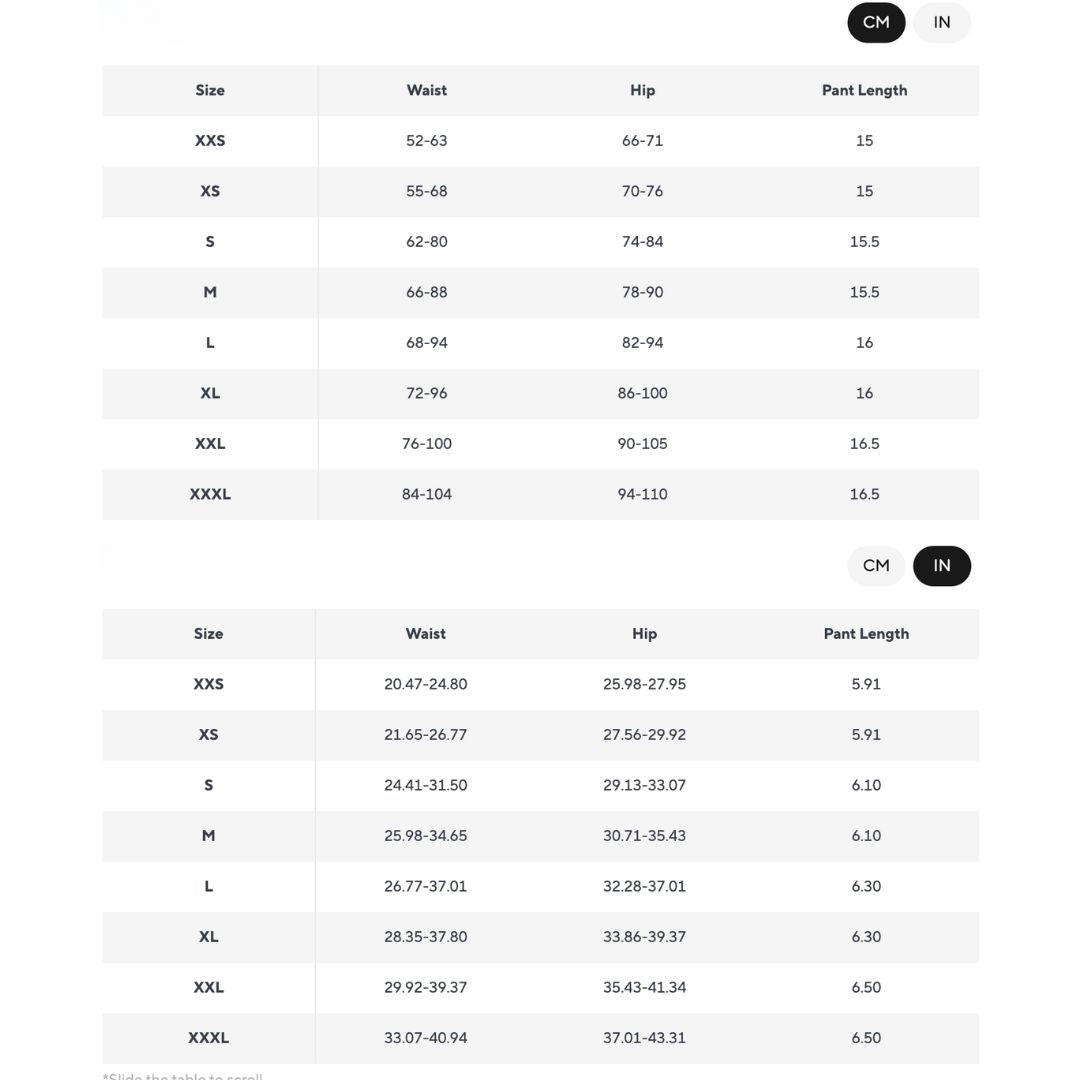This screenshot has height=1080, width=1080.
Task: Click the XS size label in the inches table
Action: coord(208,735)
